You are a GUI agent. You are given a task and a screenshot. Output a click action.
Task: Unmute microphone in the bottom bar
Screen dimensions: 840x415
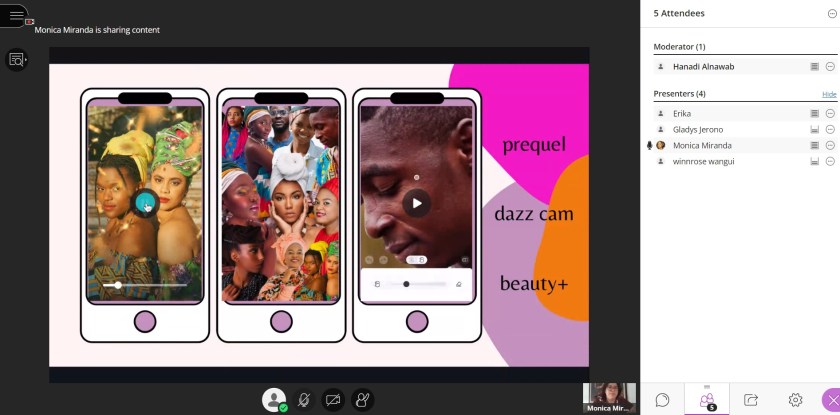(304, 399)
